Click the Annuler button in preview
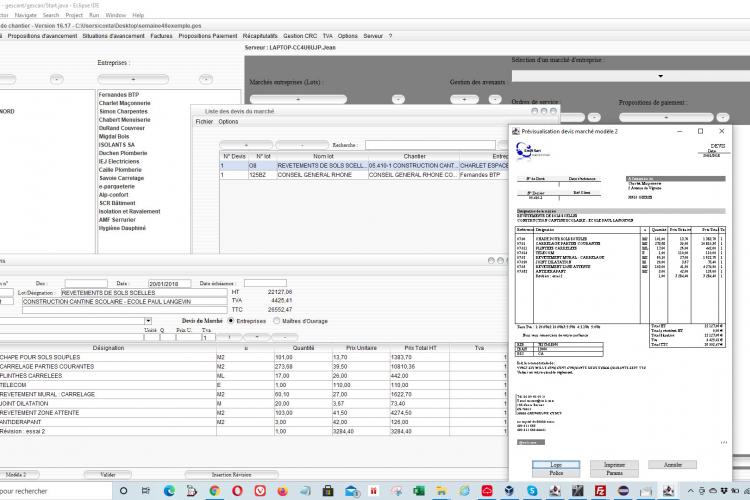Screen dimensions: 750x500 coord(673,465)
